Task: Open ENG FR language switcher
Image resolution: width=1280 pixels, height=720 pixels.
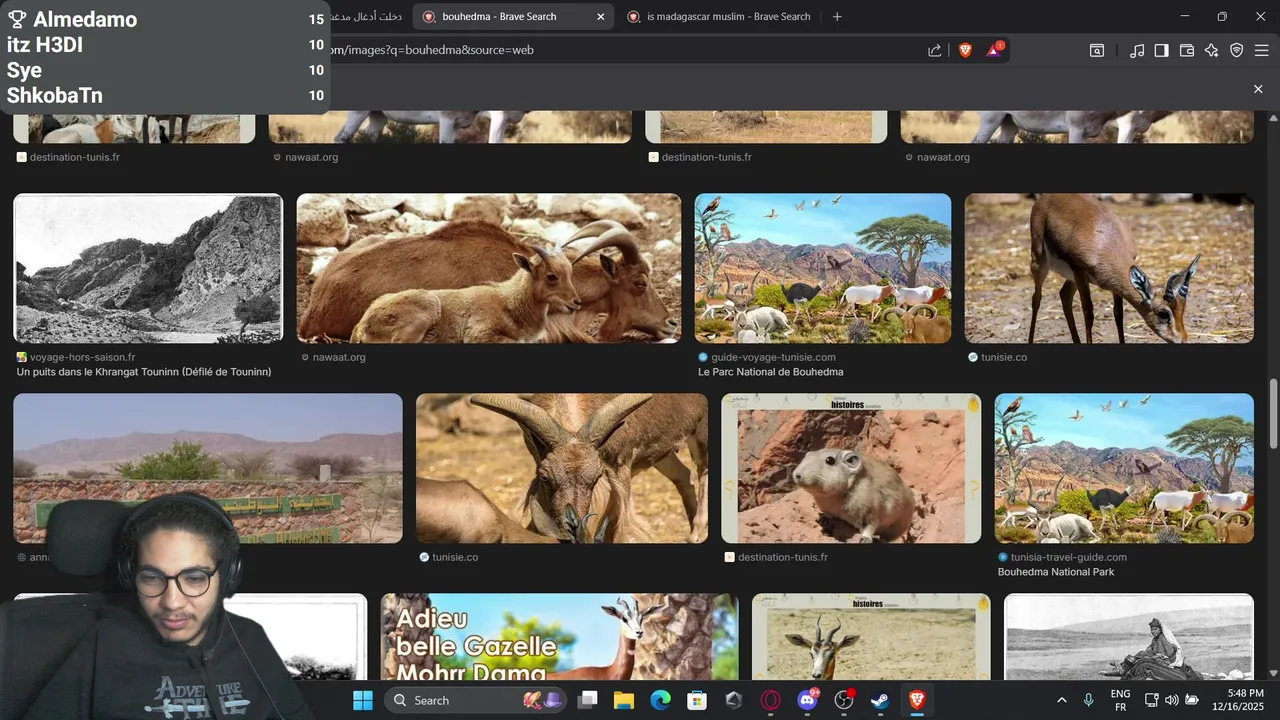Action: (1120, 700)
